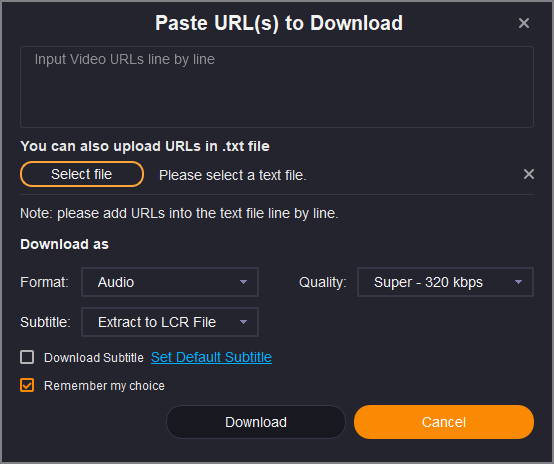Click the Remember my choice label
Viewport: 554px width, 464px height.
tap(104, 386)
